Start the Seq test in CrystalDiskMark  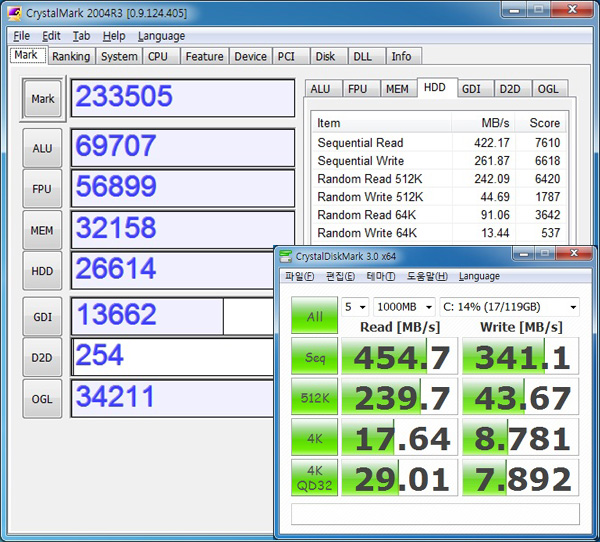(315, 356)
